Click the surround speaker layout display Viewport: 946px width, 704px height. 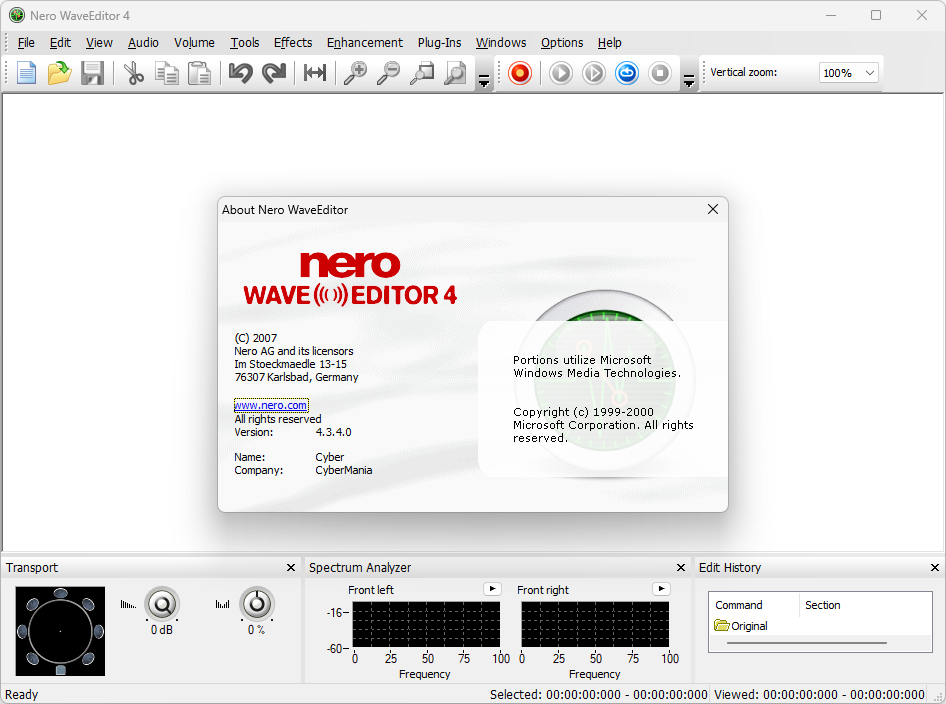(x=60, y=631)
